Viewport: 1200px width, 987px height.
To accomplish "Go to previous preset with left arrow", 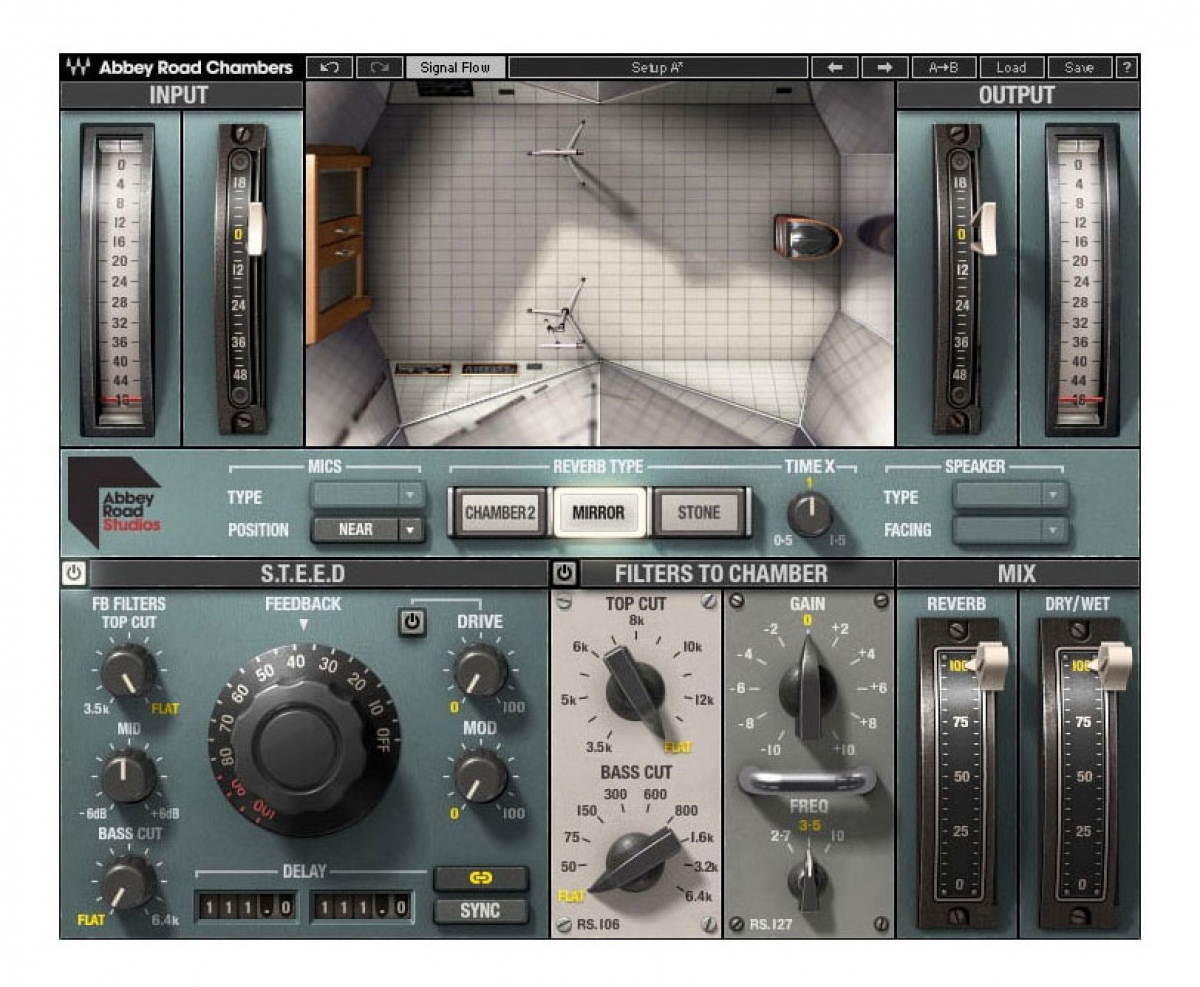I will (835, 68).
